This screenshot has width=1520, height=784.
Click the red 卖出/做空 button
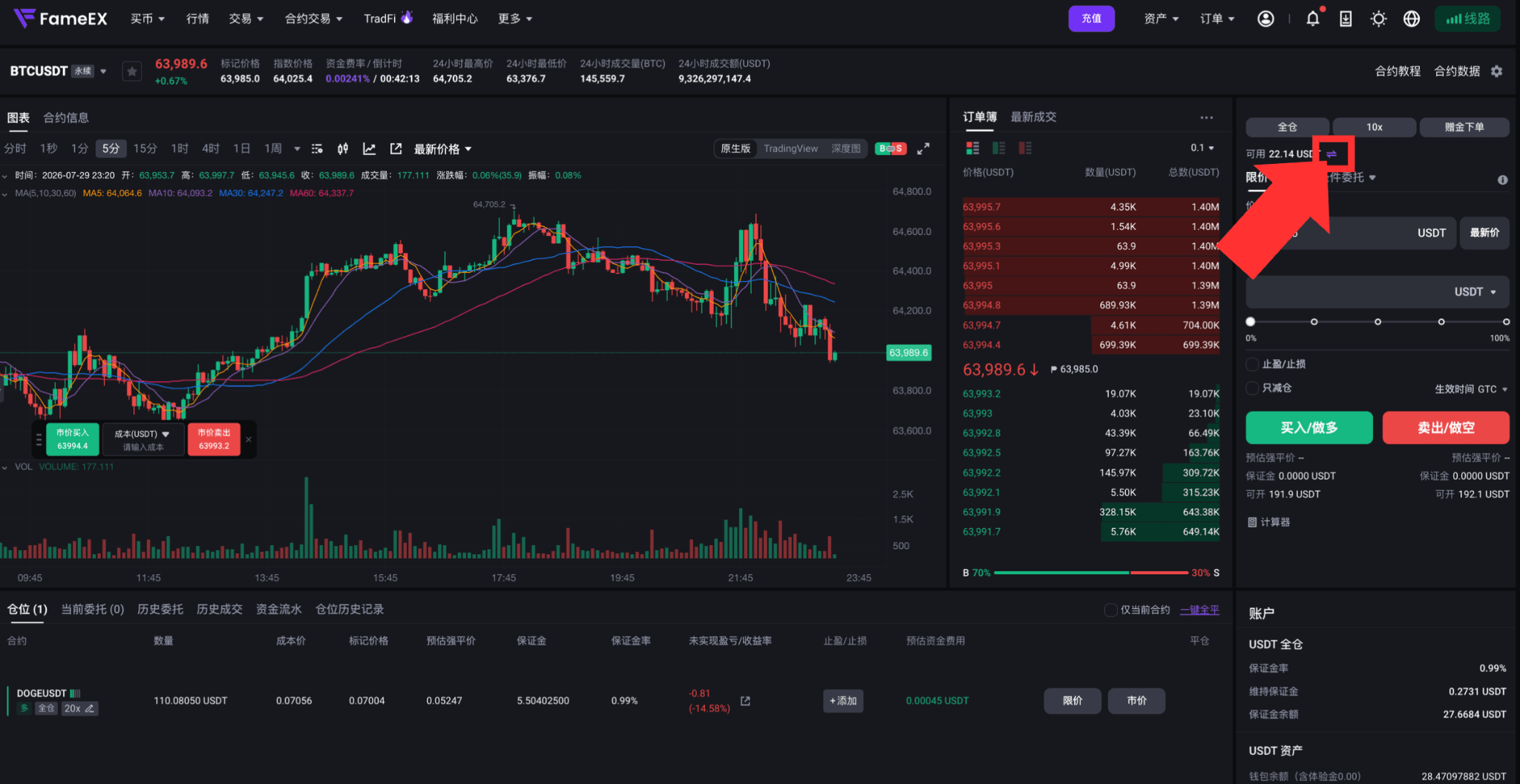pyautogui.click(x=1446, y=428)
